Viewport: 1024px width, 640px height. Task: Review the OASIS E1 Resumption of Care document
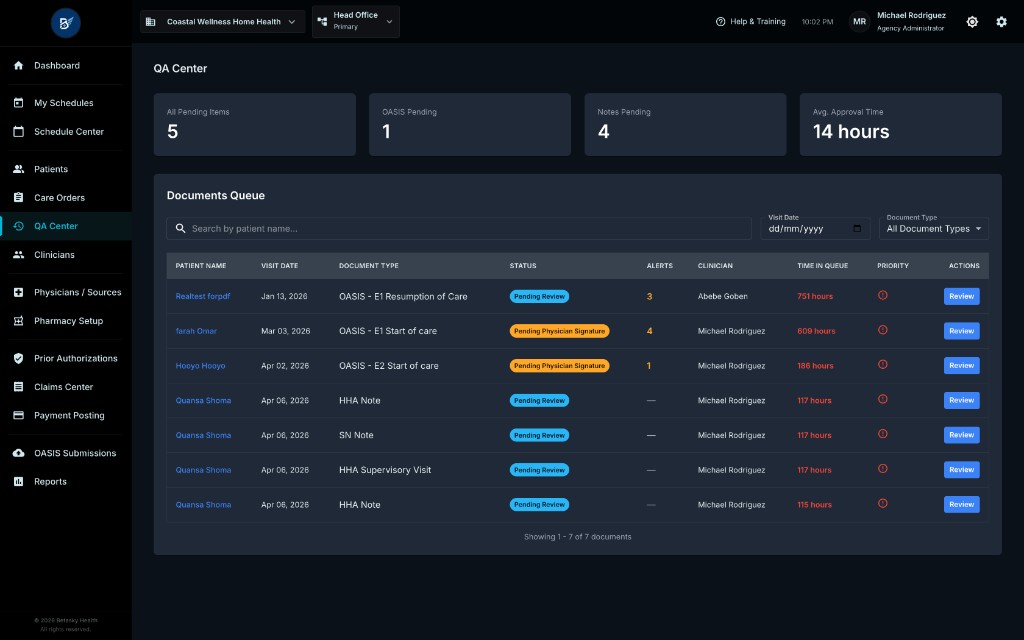(x=961, y=296)
